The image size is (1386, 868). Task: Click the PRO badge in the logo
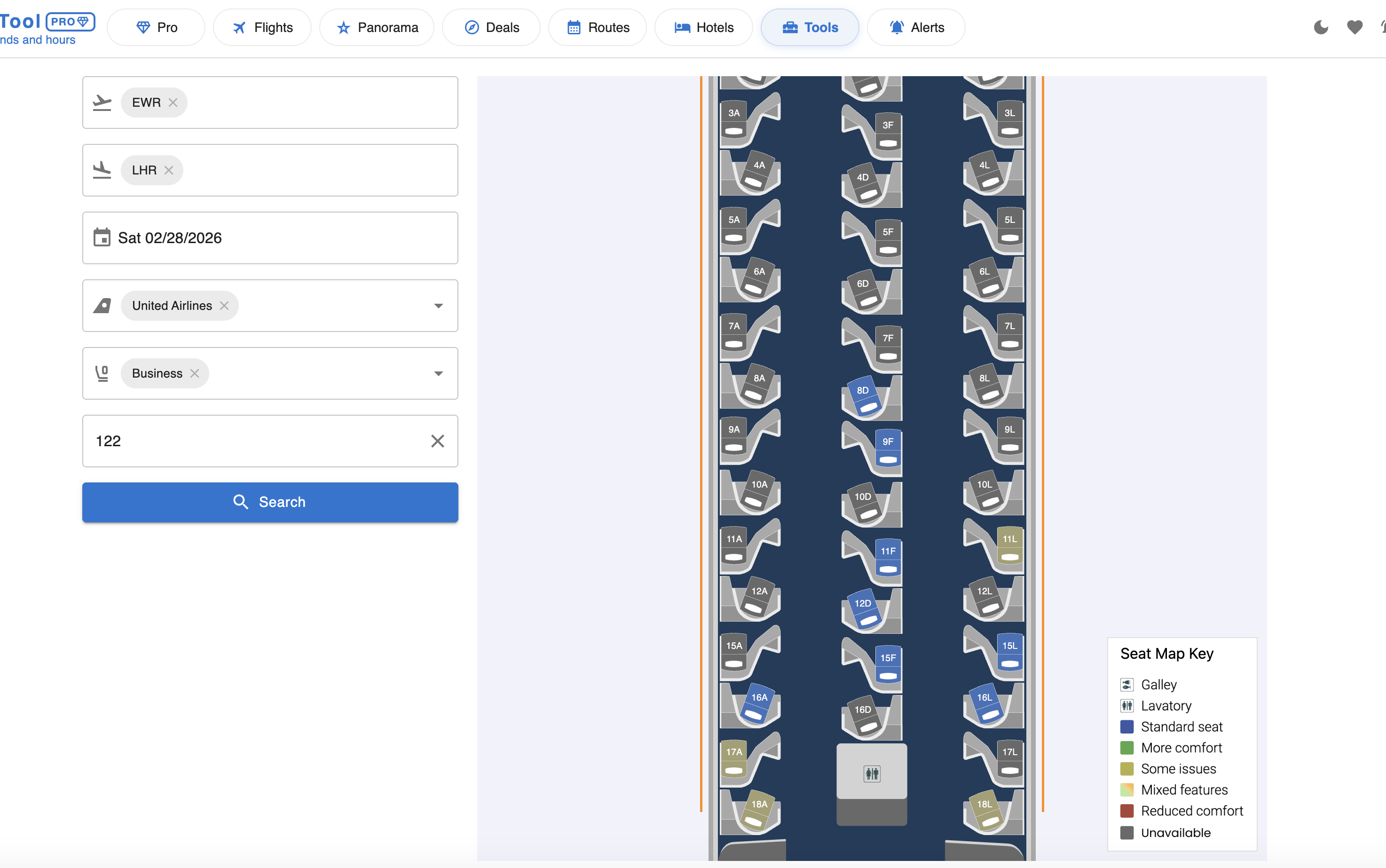70,22
